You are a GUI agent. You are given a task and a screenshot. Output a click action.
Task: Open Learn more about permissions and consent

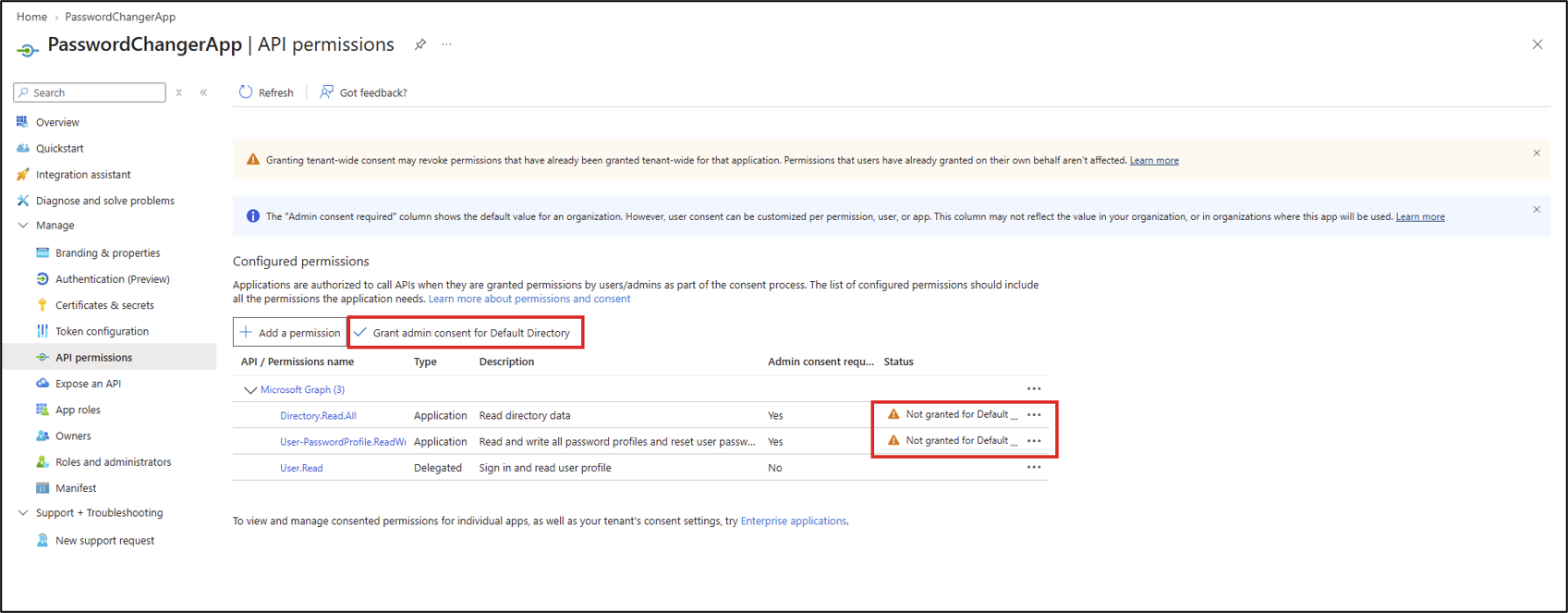click(x=529, y=299)
